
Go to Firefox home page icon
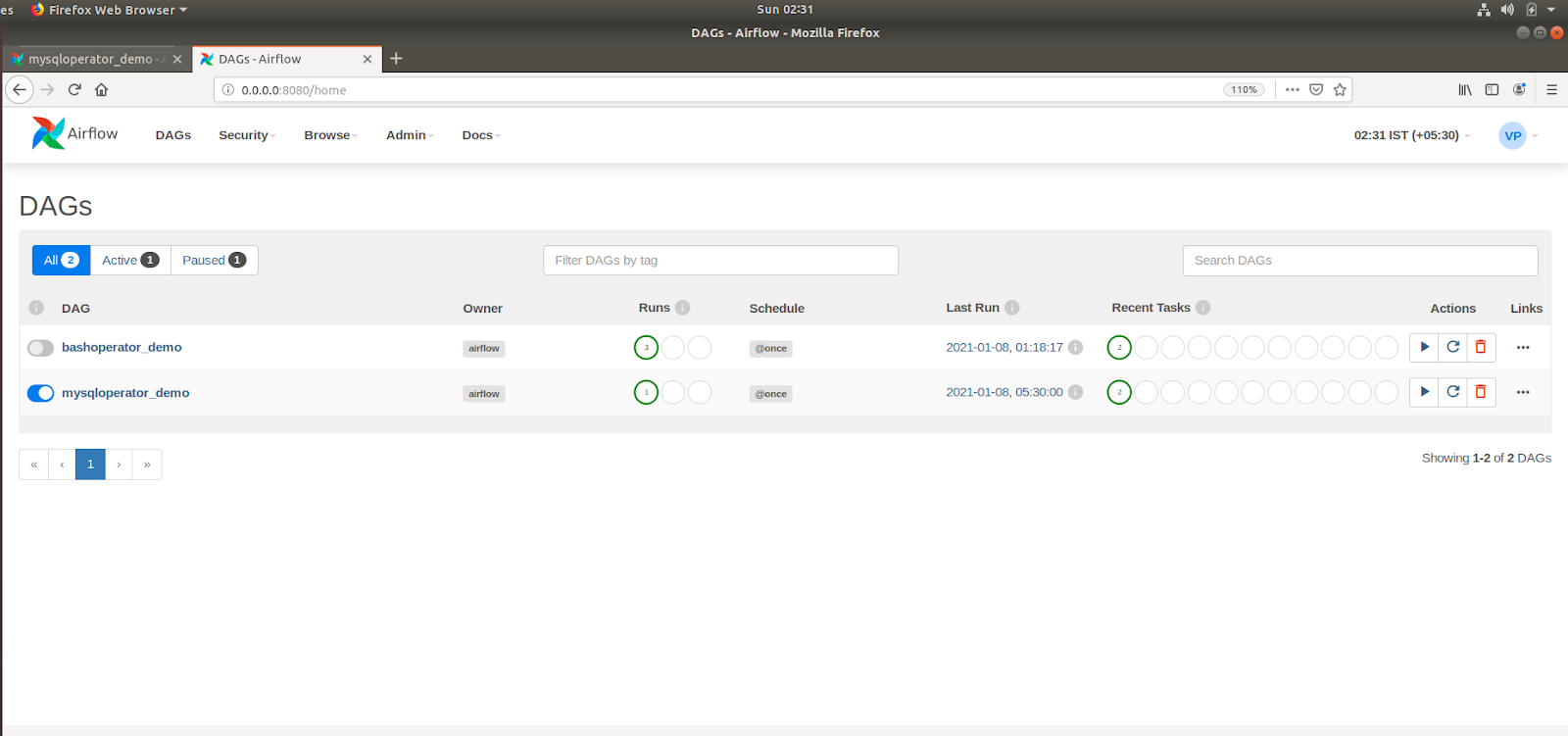pos(101,90)
